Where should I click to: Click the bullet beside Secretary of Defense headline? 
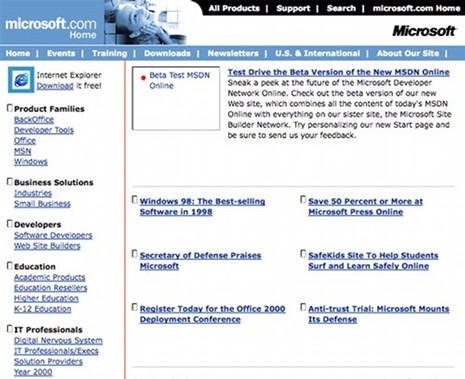[134, 254]
